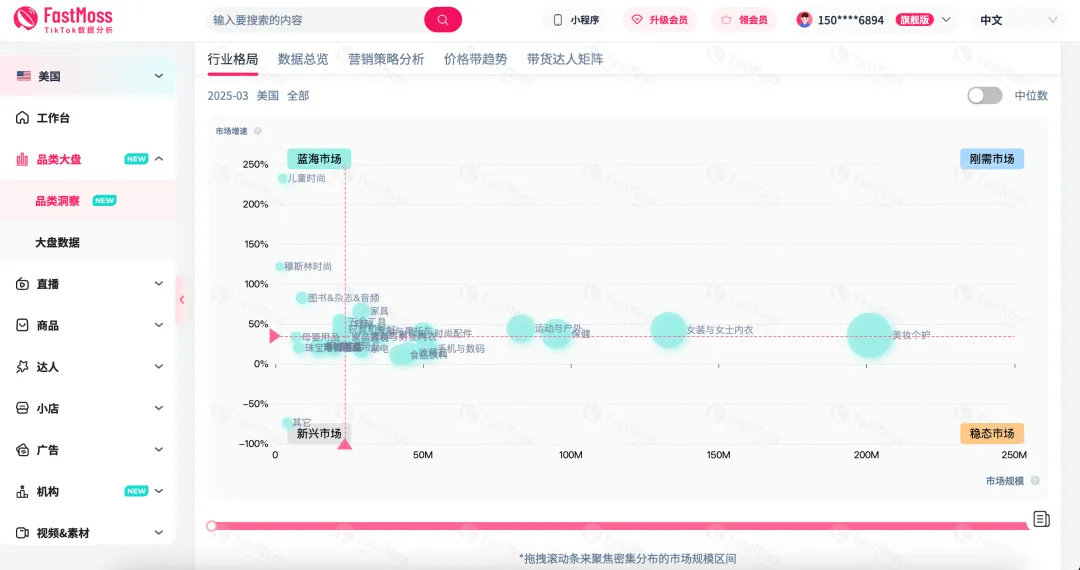Screen dimensions: 1080x570
Task: Click the 领会员 button
Action: point(744,20)
